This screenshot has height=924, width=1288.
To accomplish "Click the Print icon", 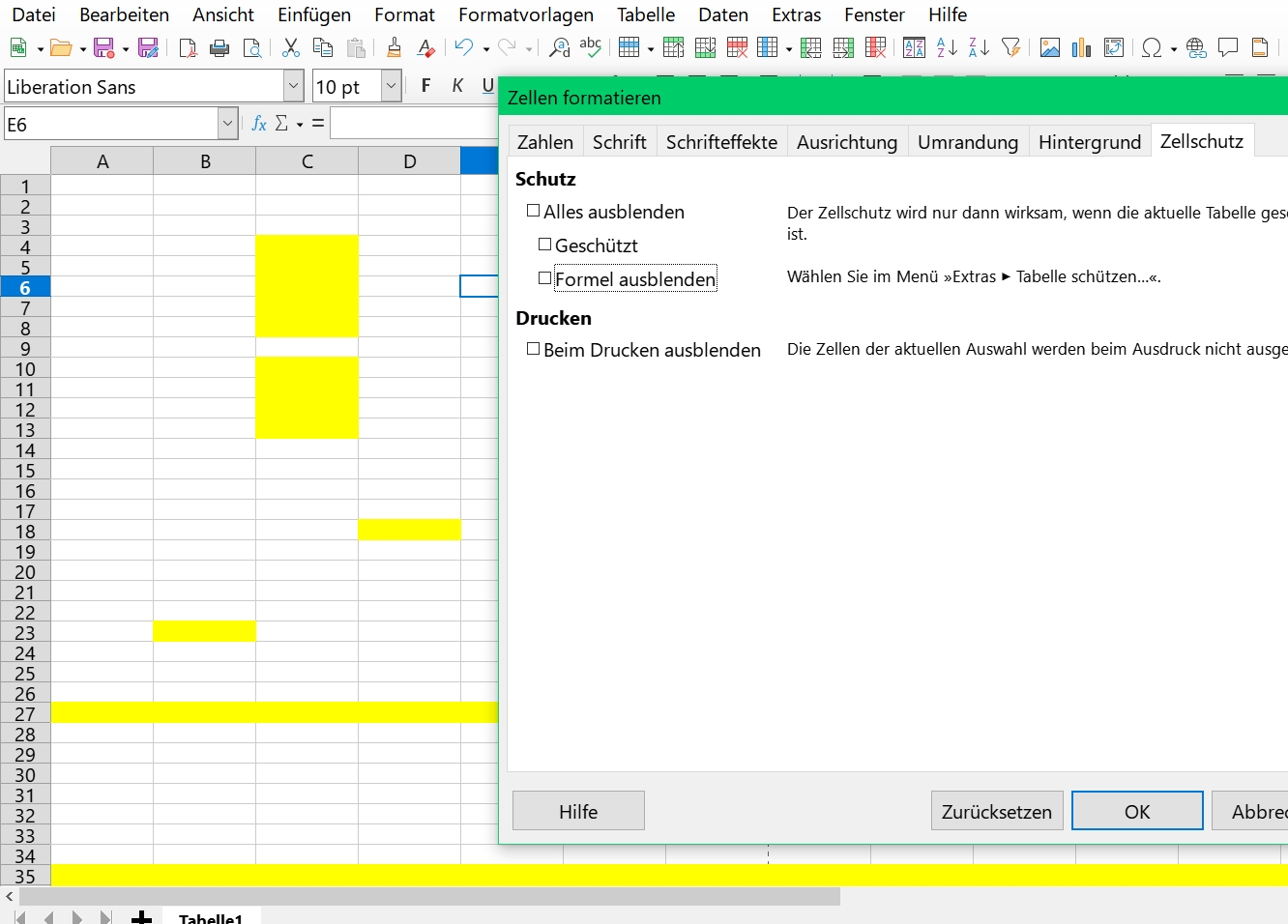I will coord(220,47).
